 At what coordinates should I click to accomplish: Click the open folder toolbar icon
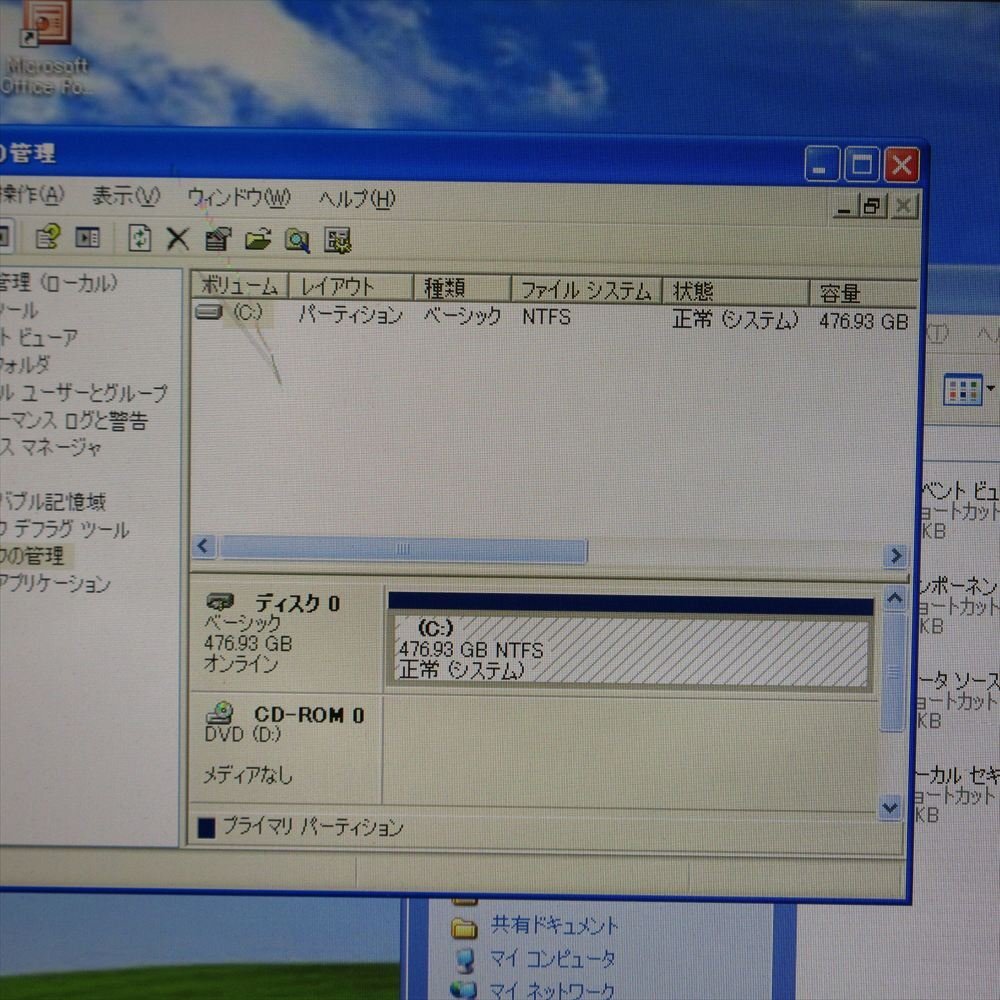coord(258,240)
